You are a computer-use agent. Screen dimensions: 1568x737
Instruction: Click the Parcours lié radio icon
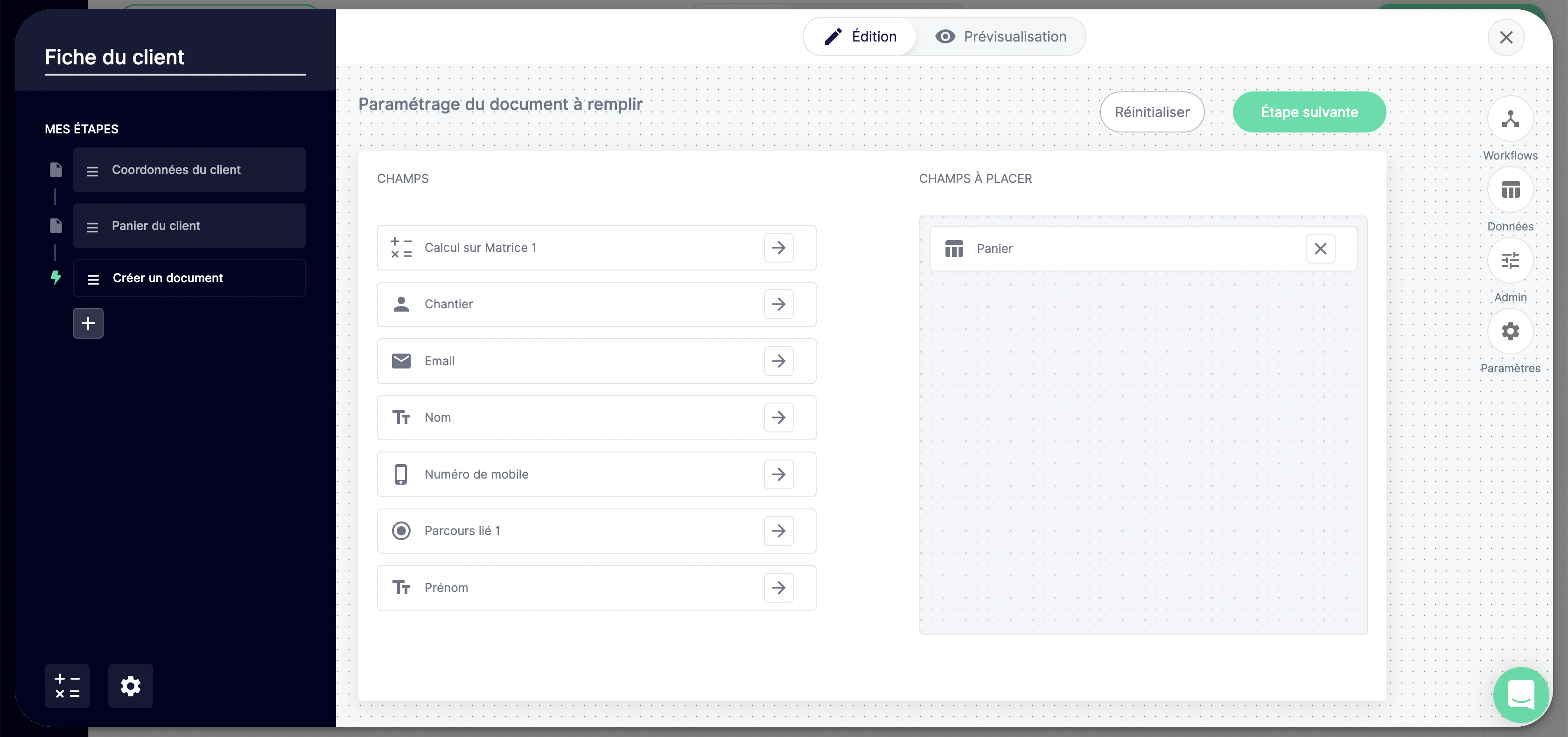pyautogui.click(x=401, y=531)
